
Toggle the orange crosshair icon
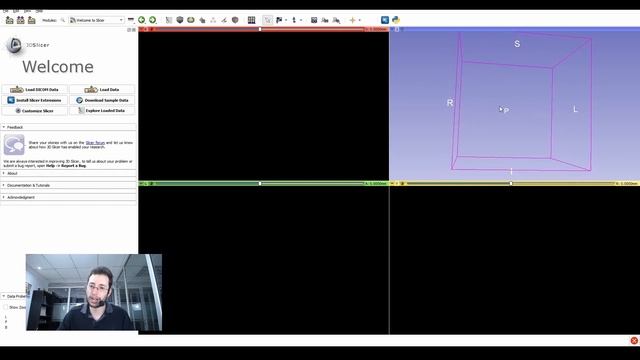(x=353, y=20)
